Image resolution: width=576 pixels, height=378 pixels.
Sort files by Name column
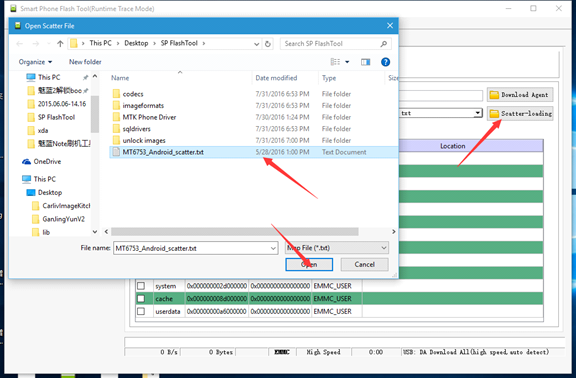point(120,78)
